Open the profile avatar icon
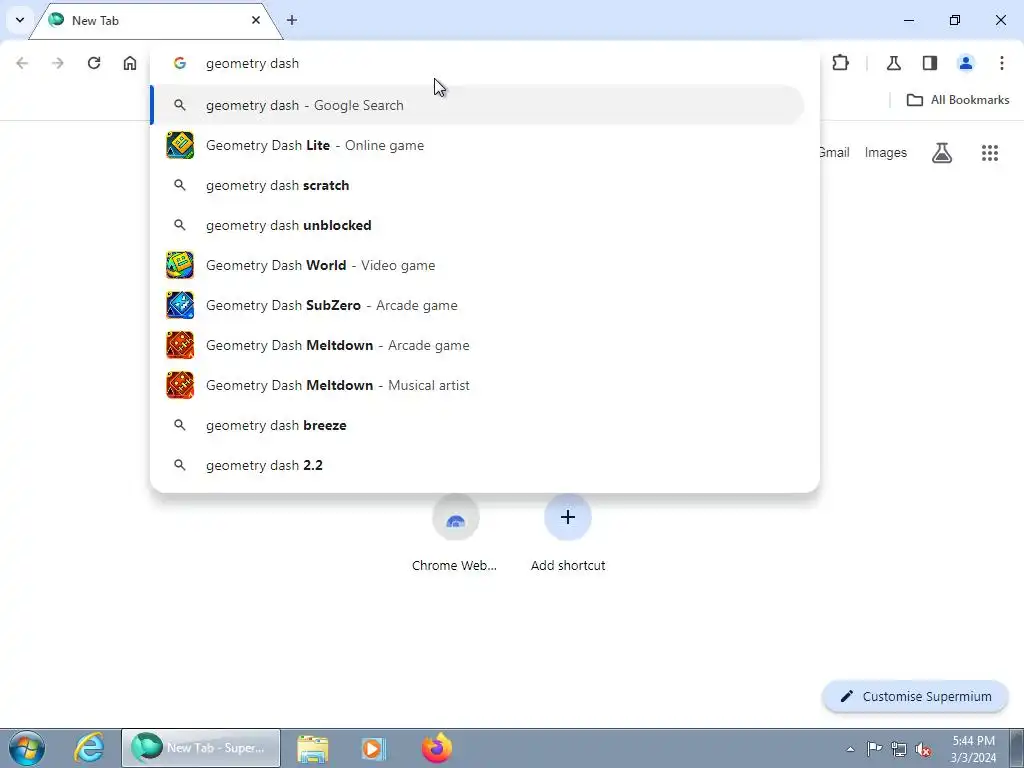This screenshot has width=1024, height=768. click(966, 63)
